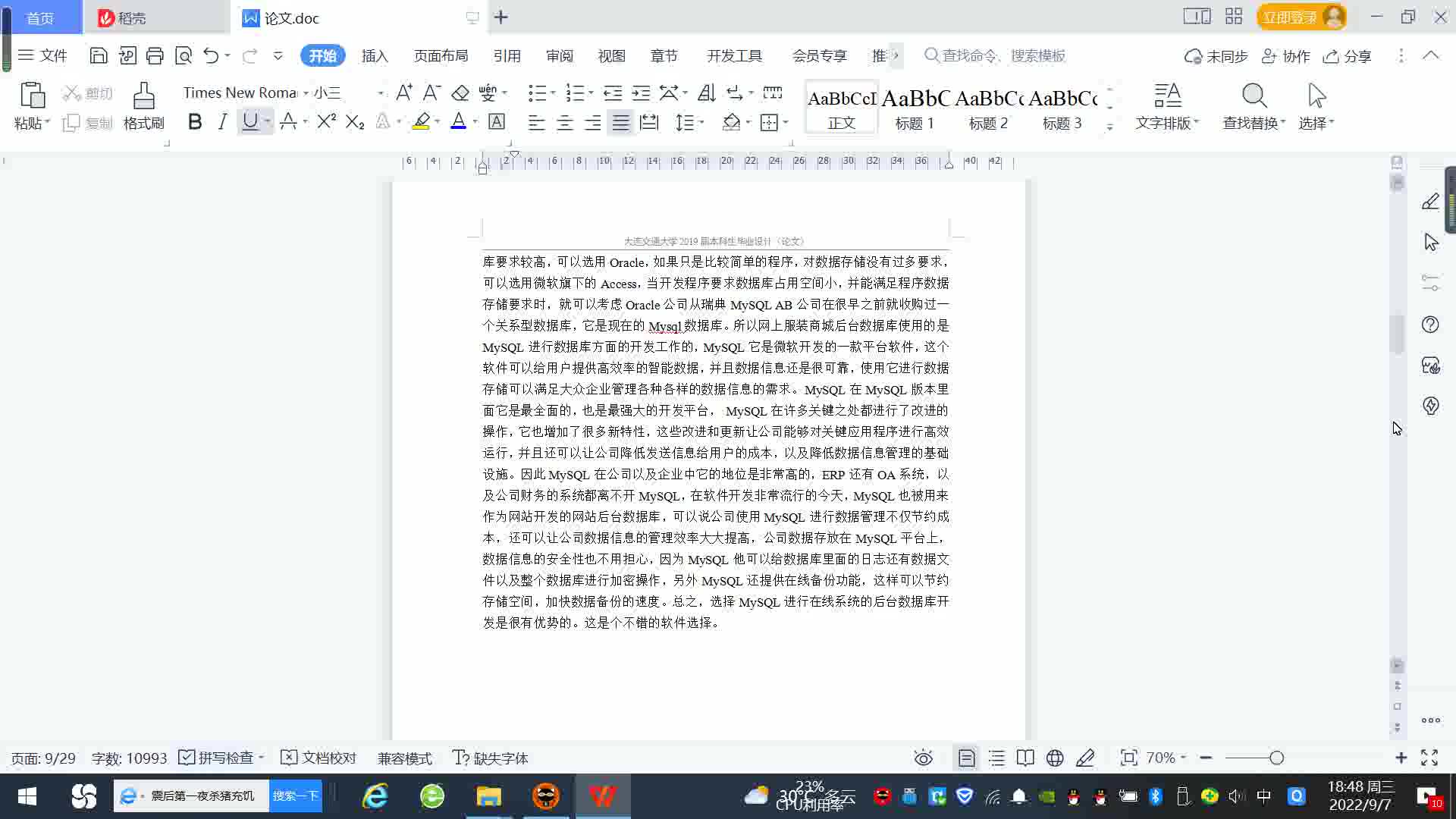This screenshot has width=1456, height=819.
Task: Open the font size dropdown
Action: [x=380, y=93]
